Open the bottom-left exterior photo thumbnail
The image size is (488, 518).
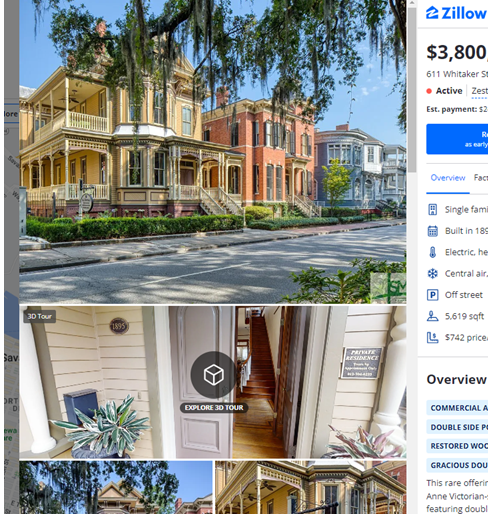point(116,487)
